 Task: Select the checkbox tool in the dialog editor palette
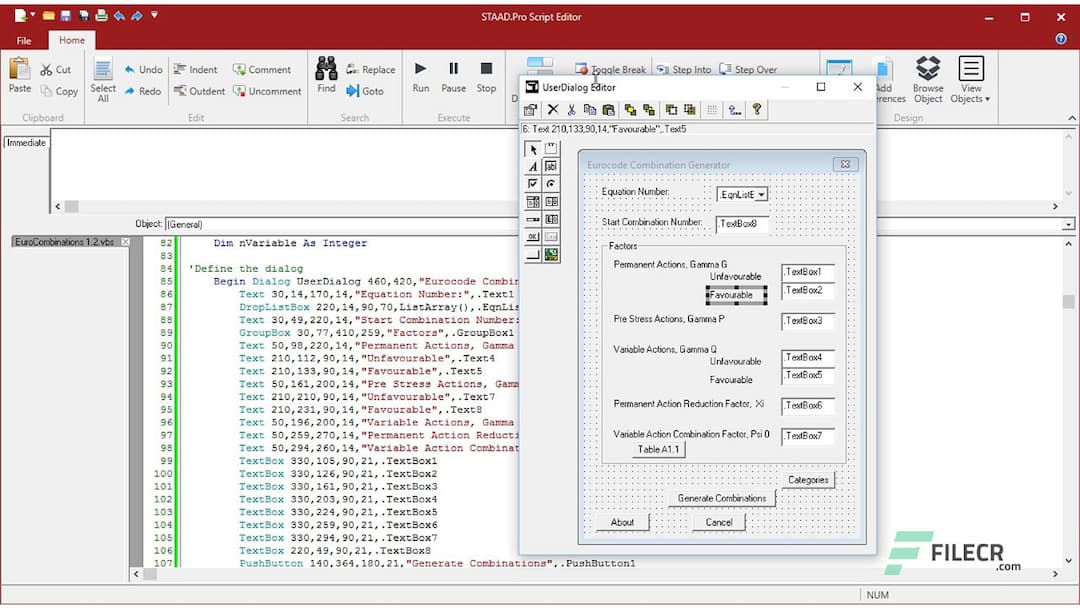pos(533,183)
